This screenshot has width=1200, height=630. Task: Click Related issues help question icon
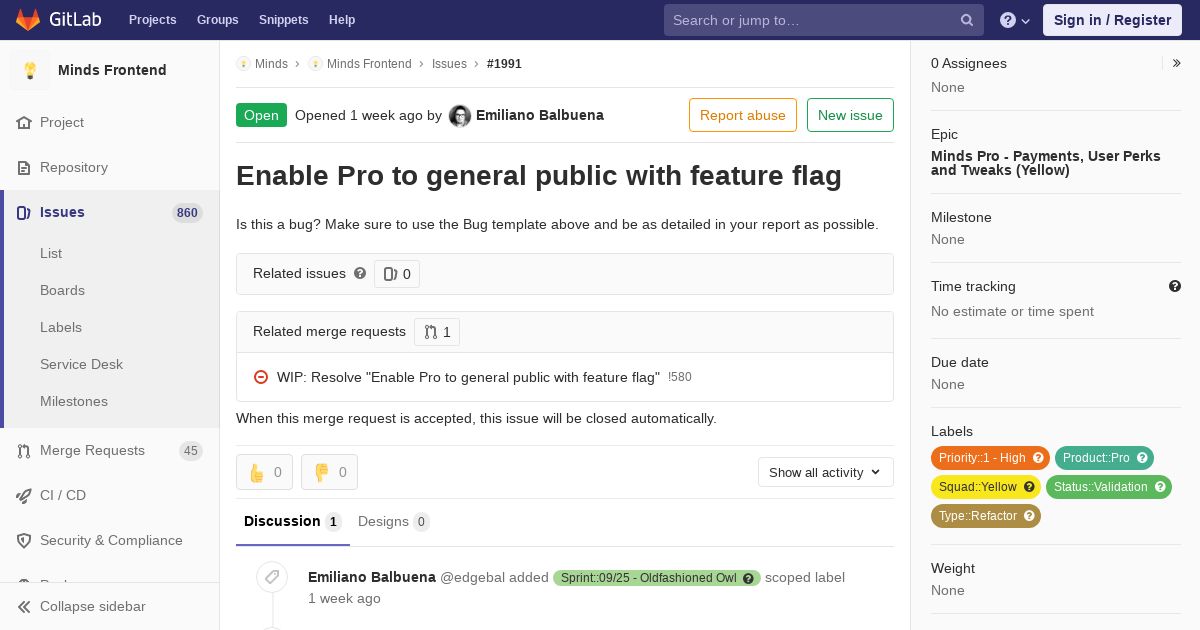coord(360,273)
